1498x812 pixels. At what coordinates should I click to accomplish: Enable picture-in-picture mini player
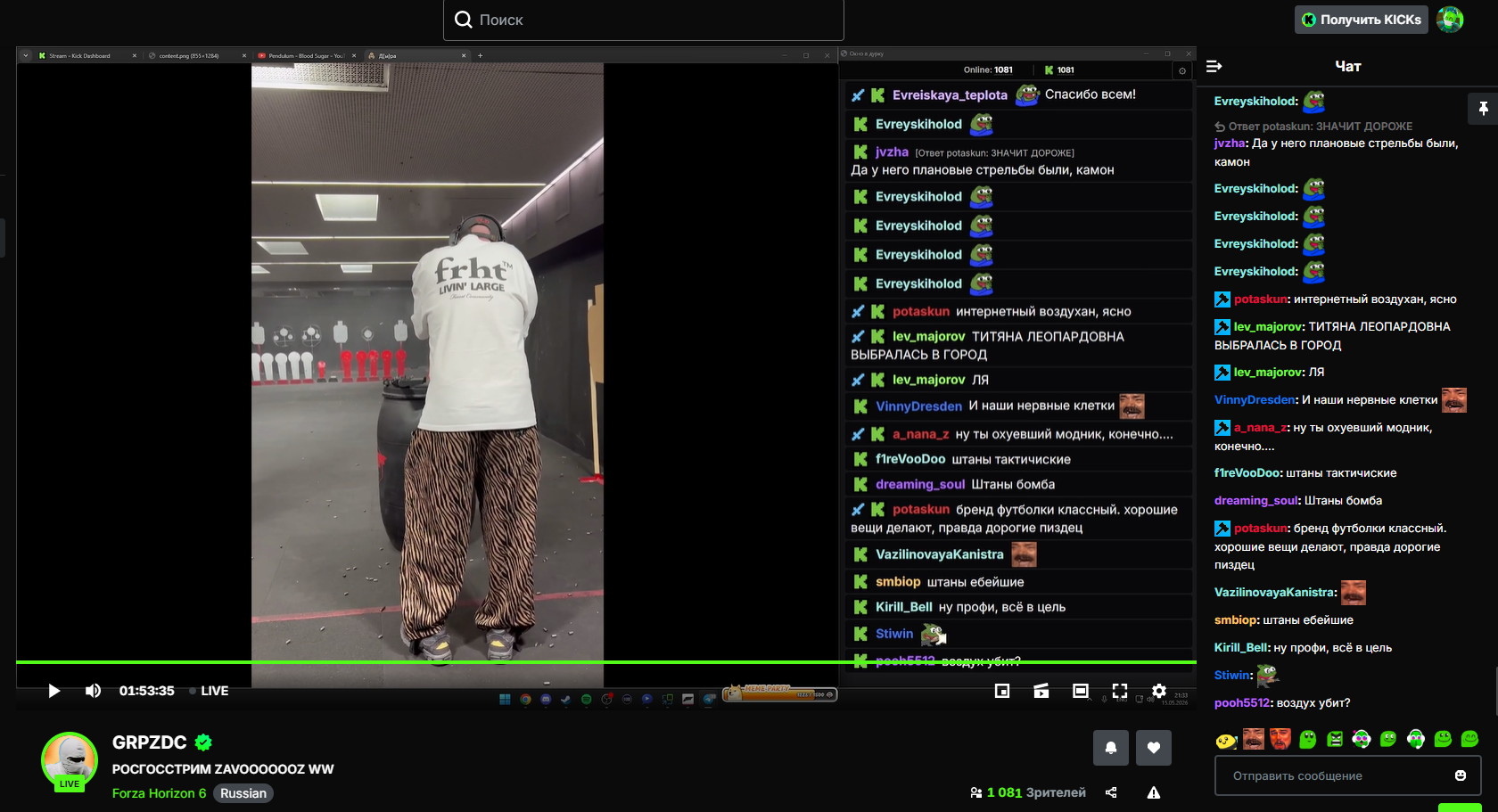click(1002, 691)
